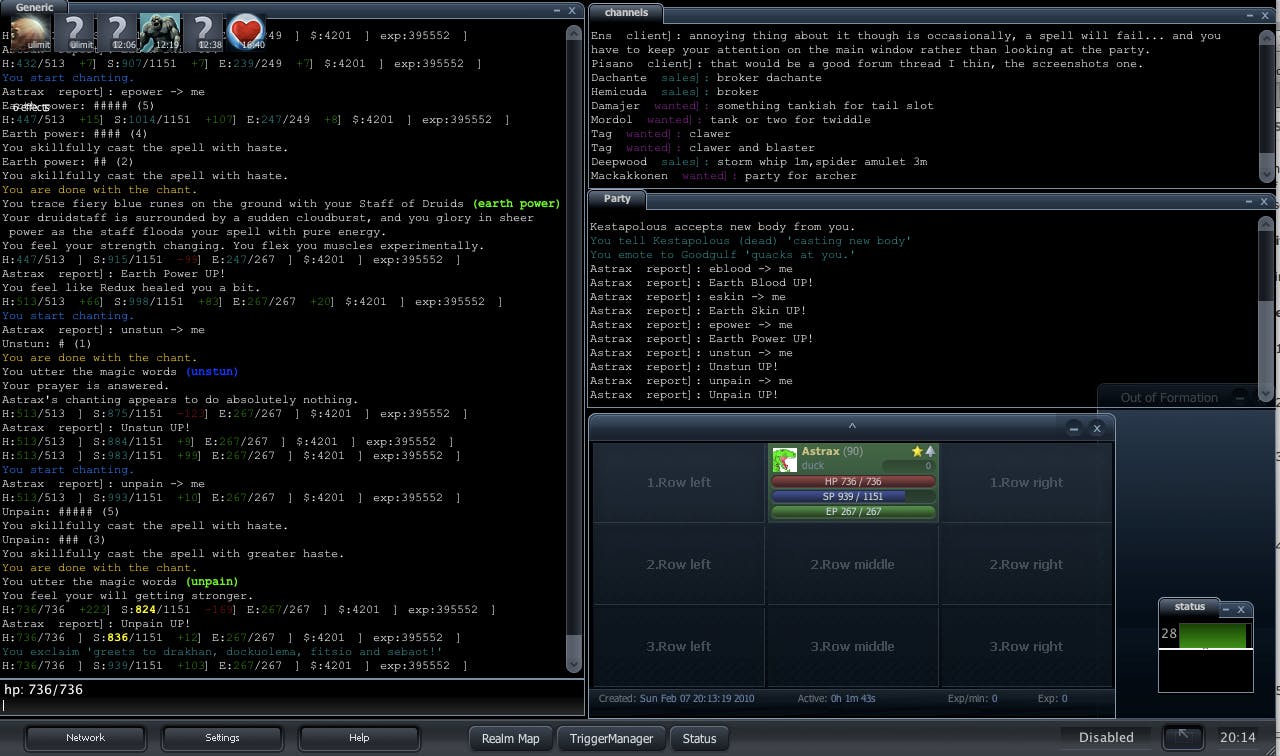
Task: Click the unknown effect icon timed 12:38
Action: coord(205,32)
